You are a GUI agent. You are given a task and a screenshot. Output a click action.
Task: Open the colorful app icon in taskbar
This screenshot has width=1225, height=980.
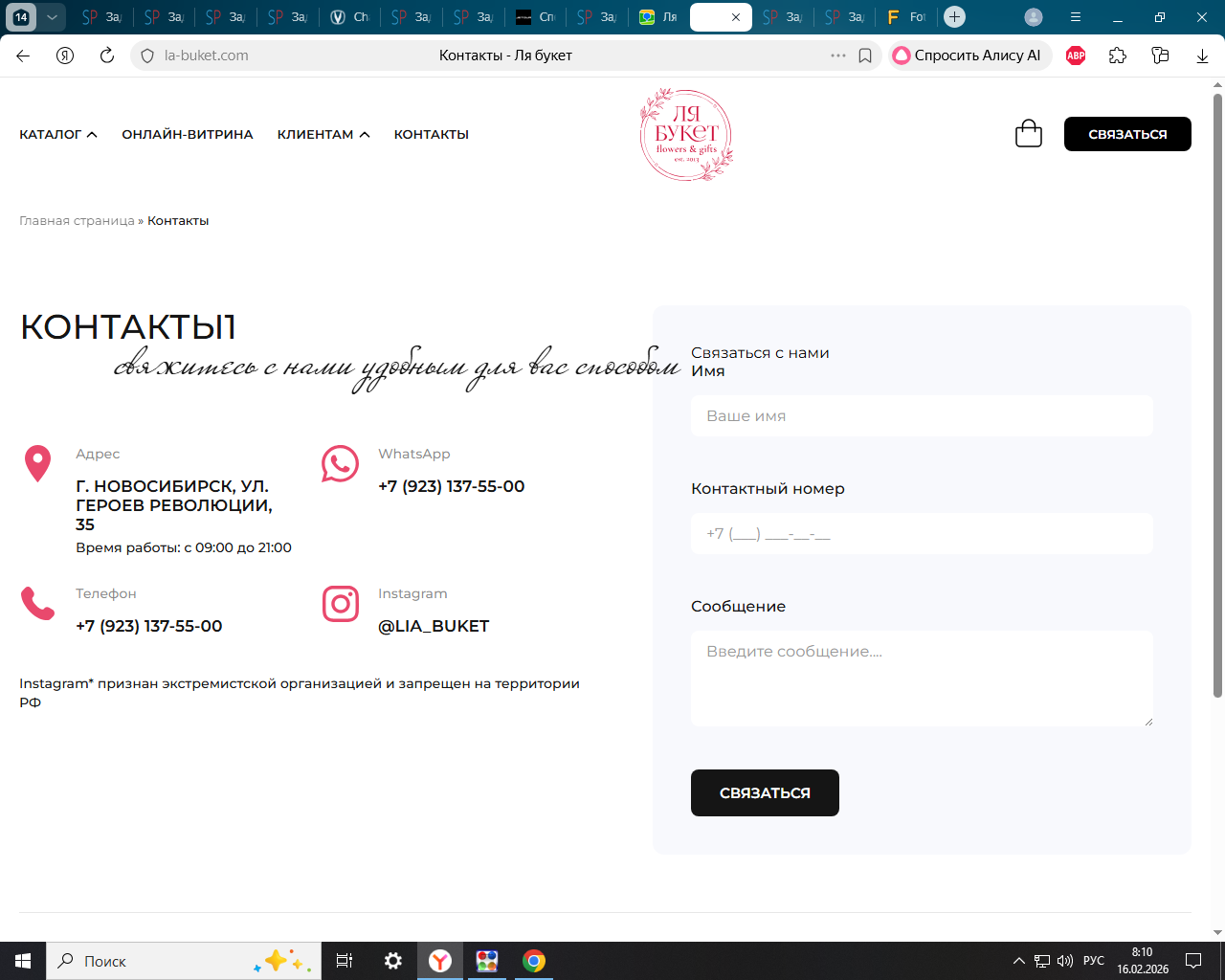(487, 961)
